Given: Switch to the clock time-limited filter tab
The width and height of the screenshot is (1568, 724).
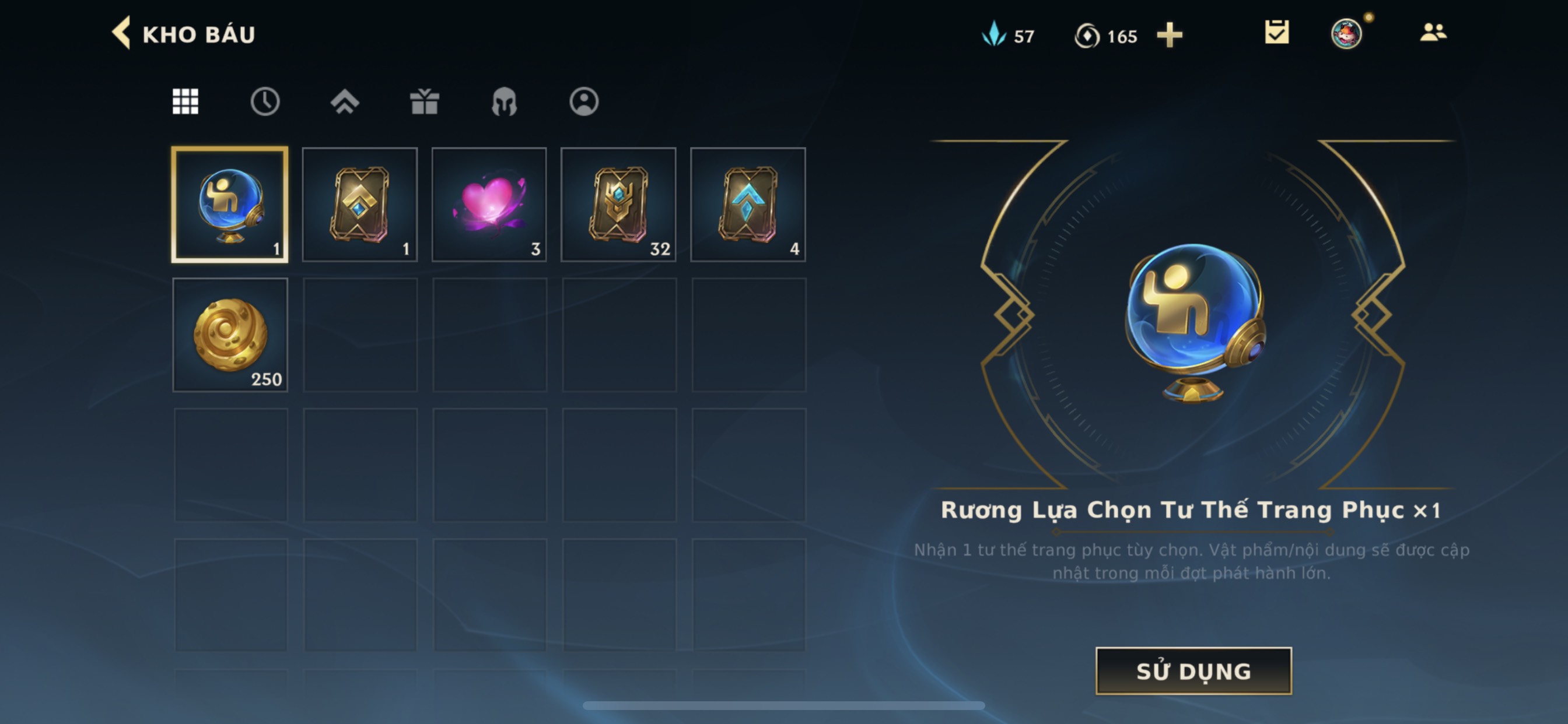Looking at the screenshot, I should 265,101.
